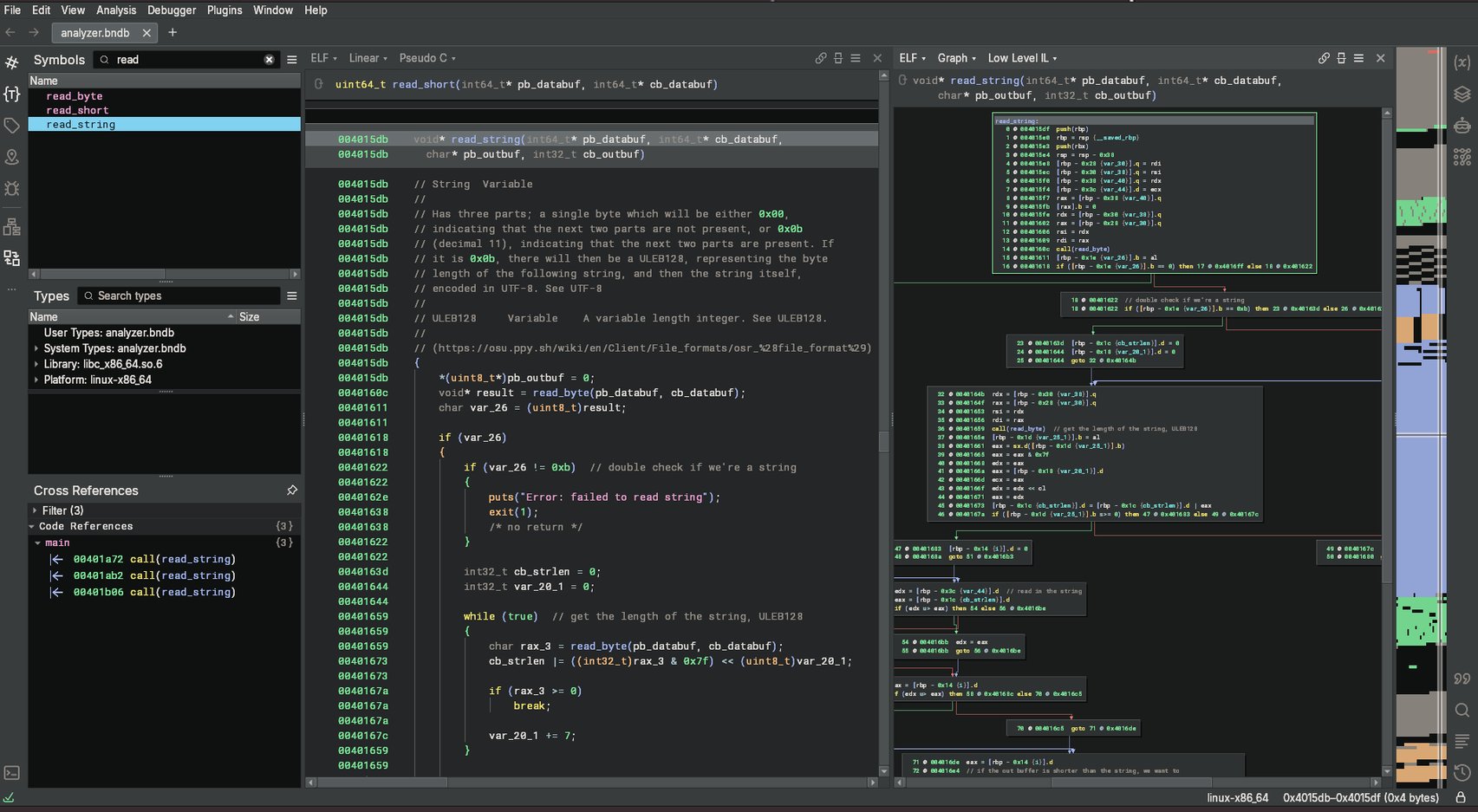
Task: Open the Pseudo C view dropdown
Action: coord(427,58)
